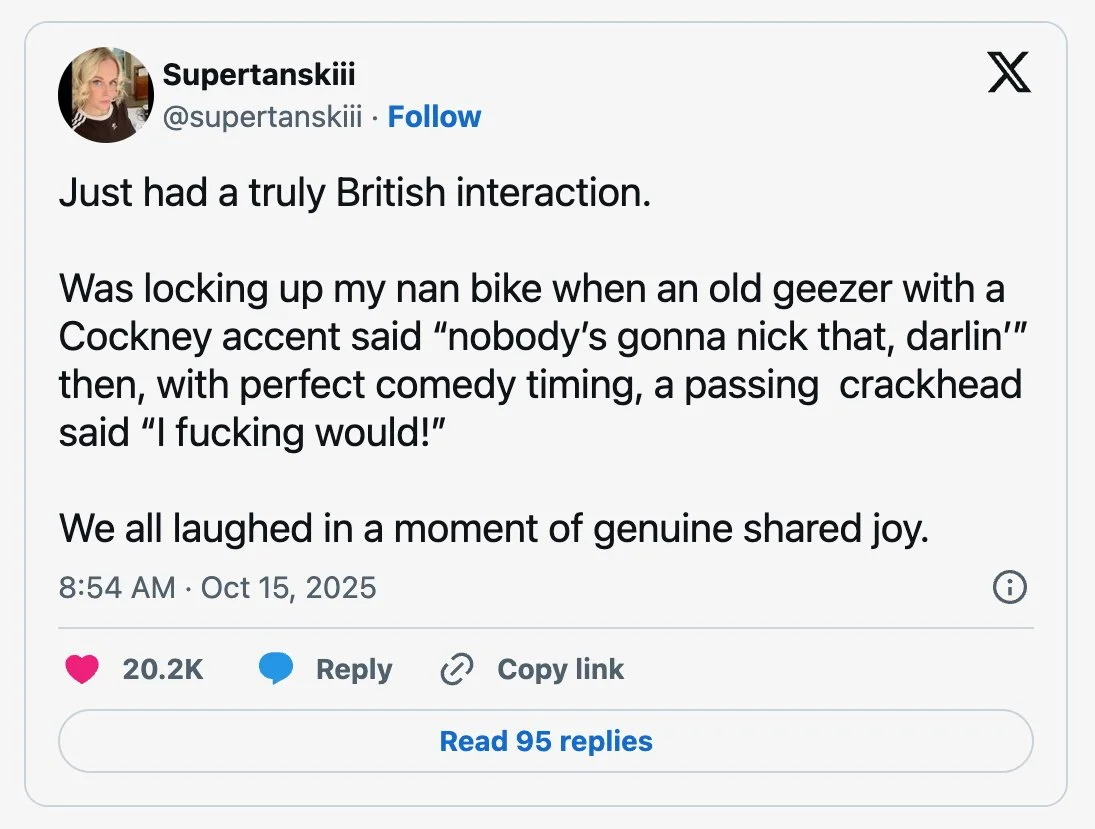Open the Read 95 replies button

tap(546, 741)
